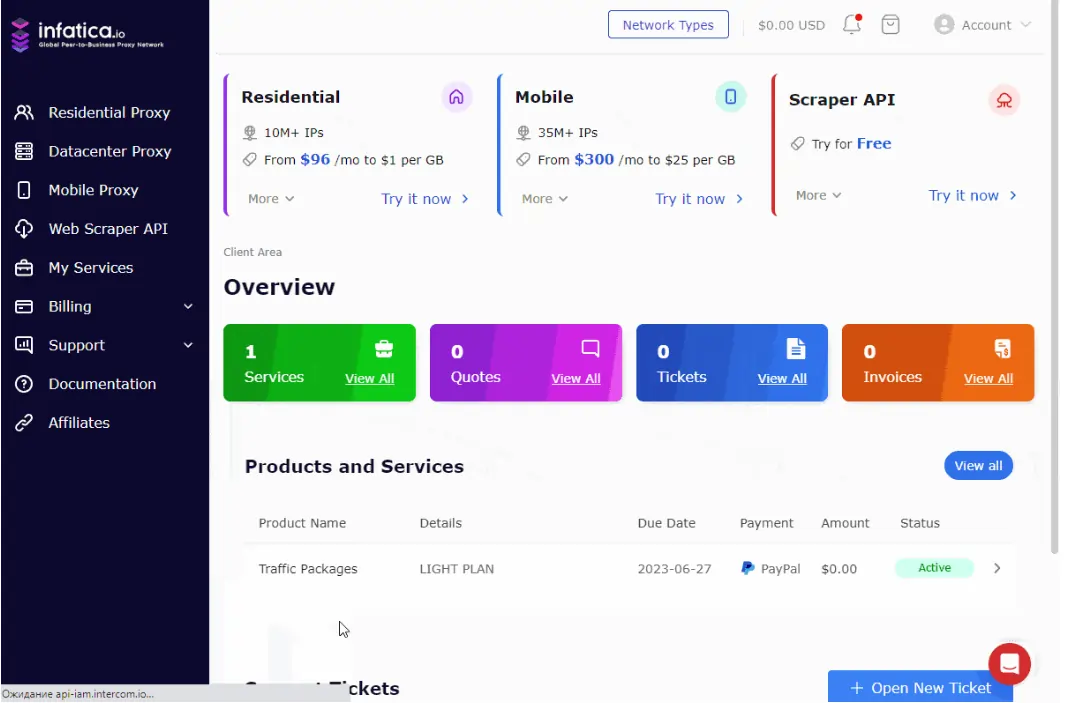Viewport: 1068px width, 703px height.
Task: Click the Affiliates link icon
Action: click(x=24, y=422)
